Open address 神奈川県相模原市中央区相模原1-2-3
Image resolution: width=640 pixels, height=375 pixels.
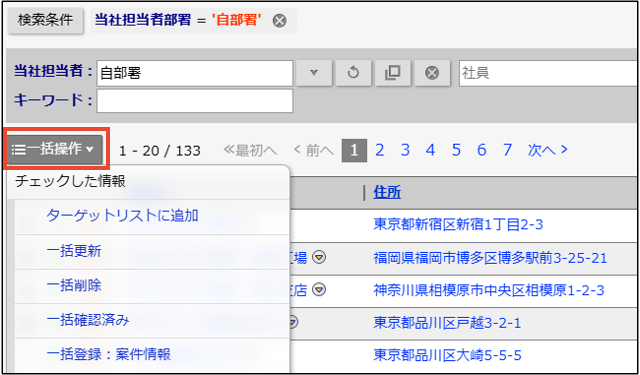[x=489, y=290]
